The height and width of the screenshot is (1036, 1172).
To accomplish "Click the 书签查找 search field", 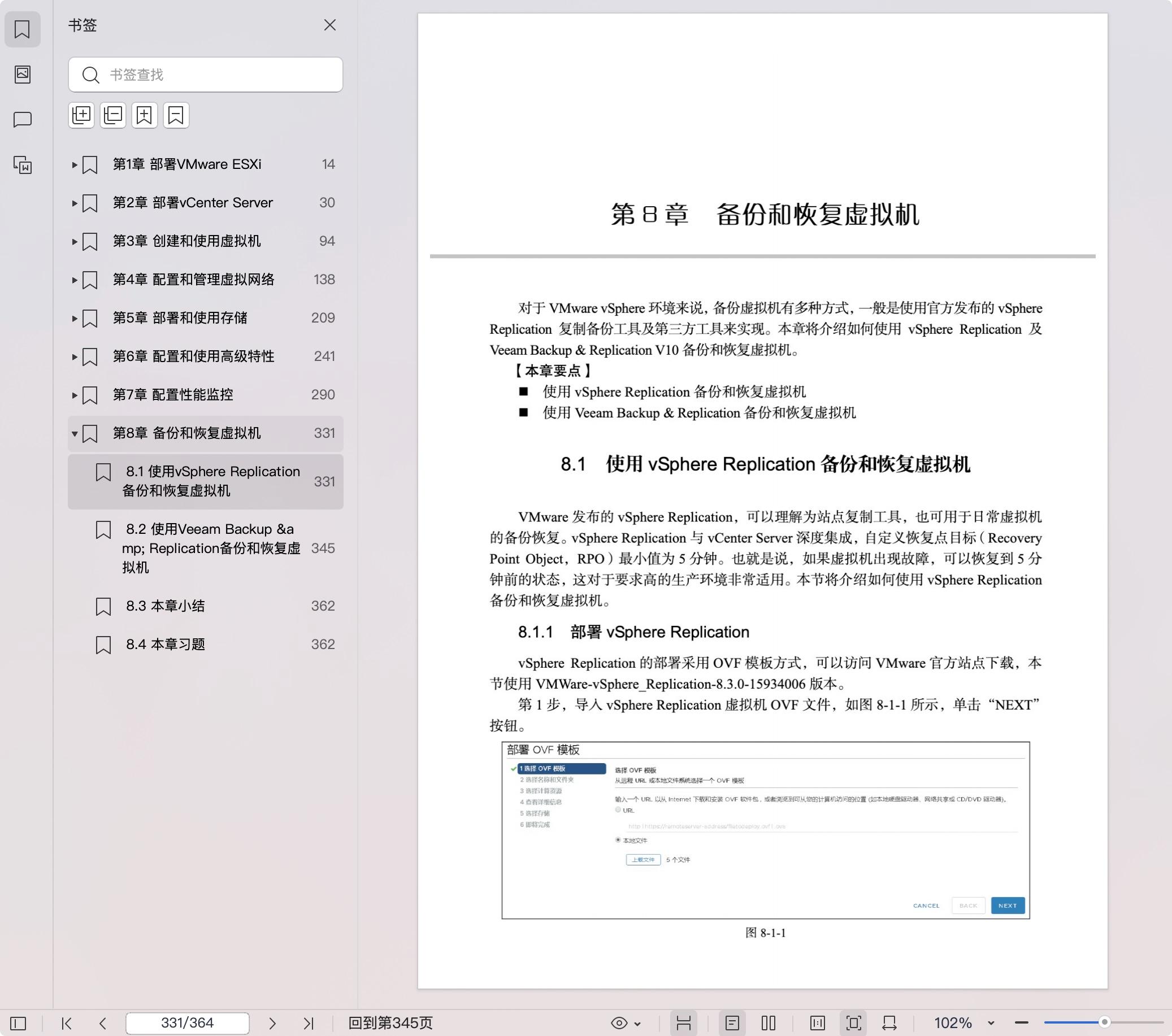I will [205, 75].
